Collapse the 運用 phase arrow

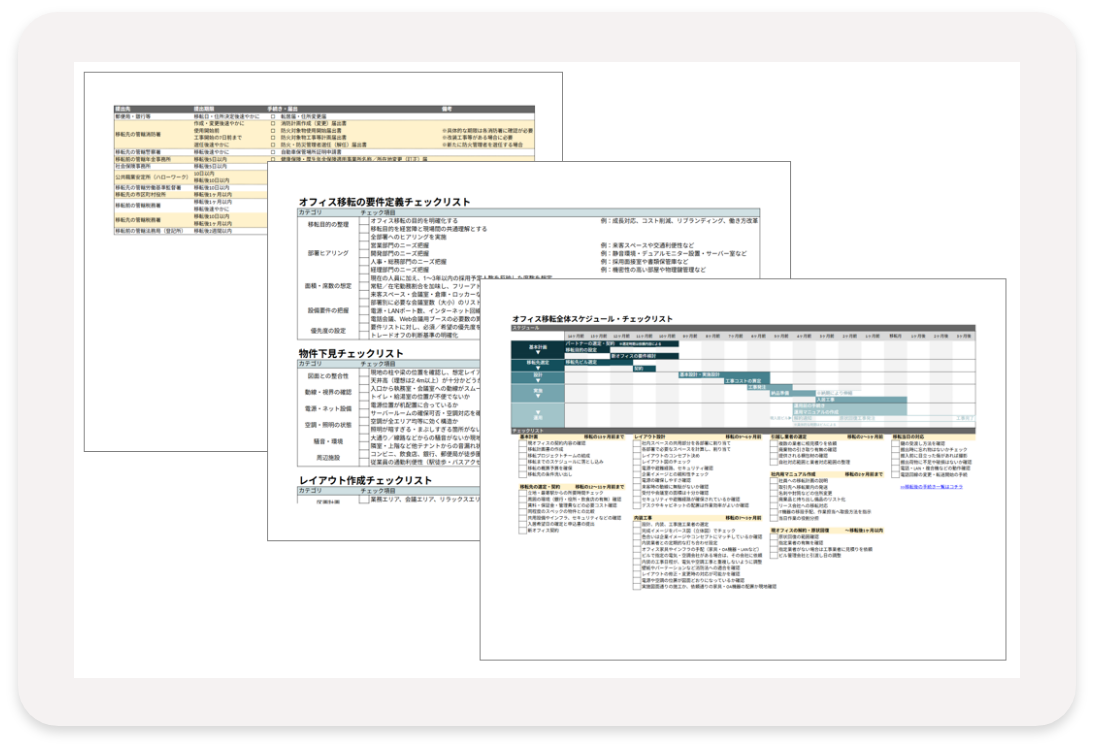[x=537, y=413]
